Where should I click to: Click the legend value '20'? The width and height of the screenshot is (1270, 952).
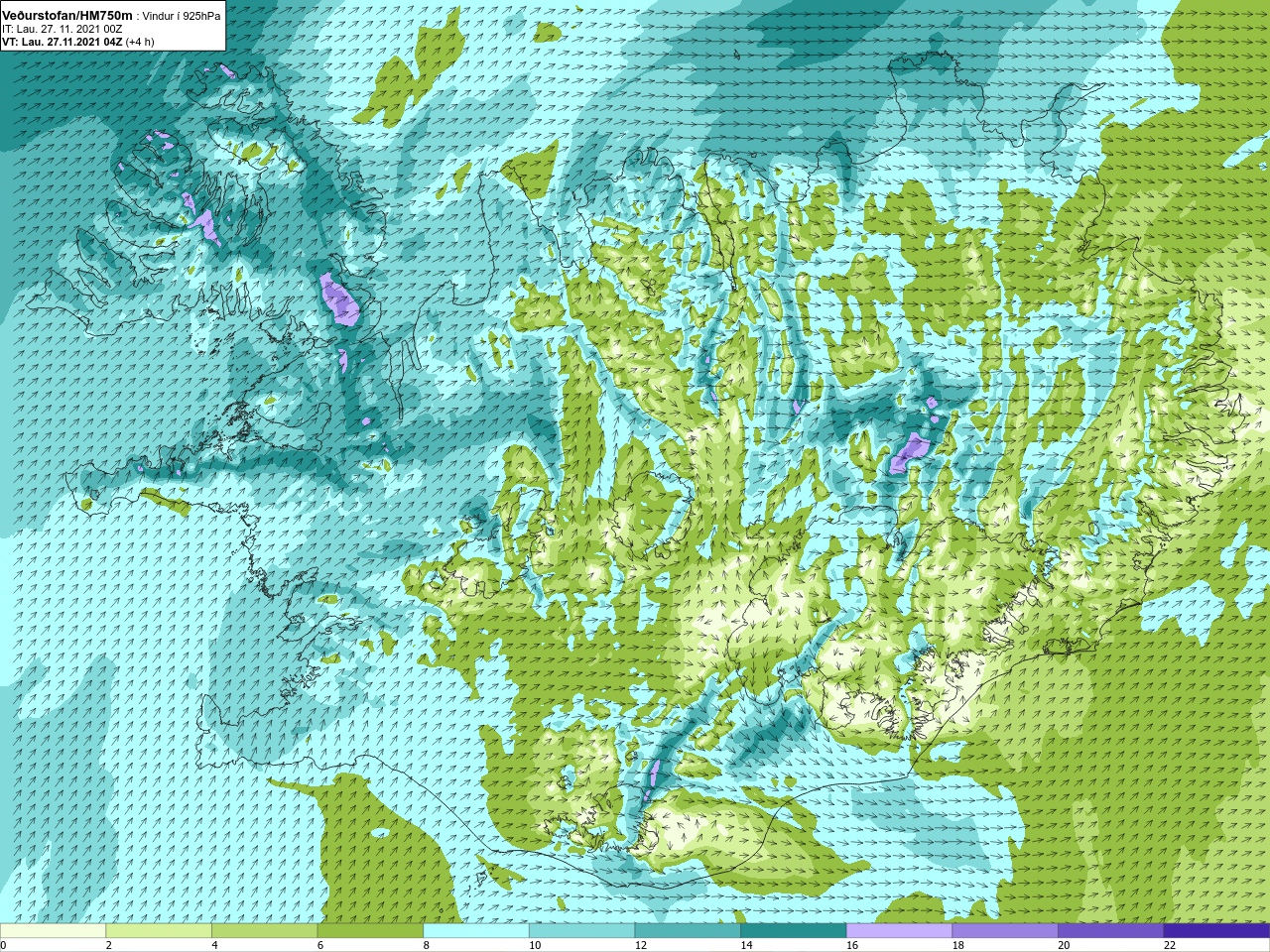(x=1064, y=945)
